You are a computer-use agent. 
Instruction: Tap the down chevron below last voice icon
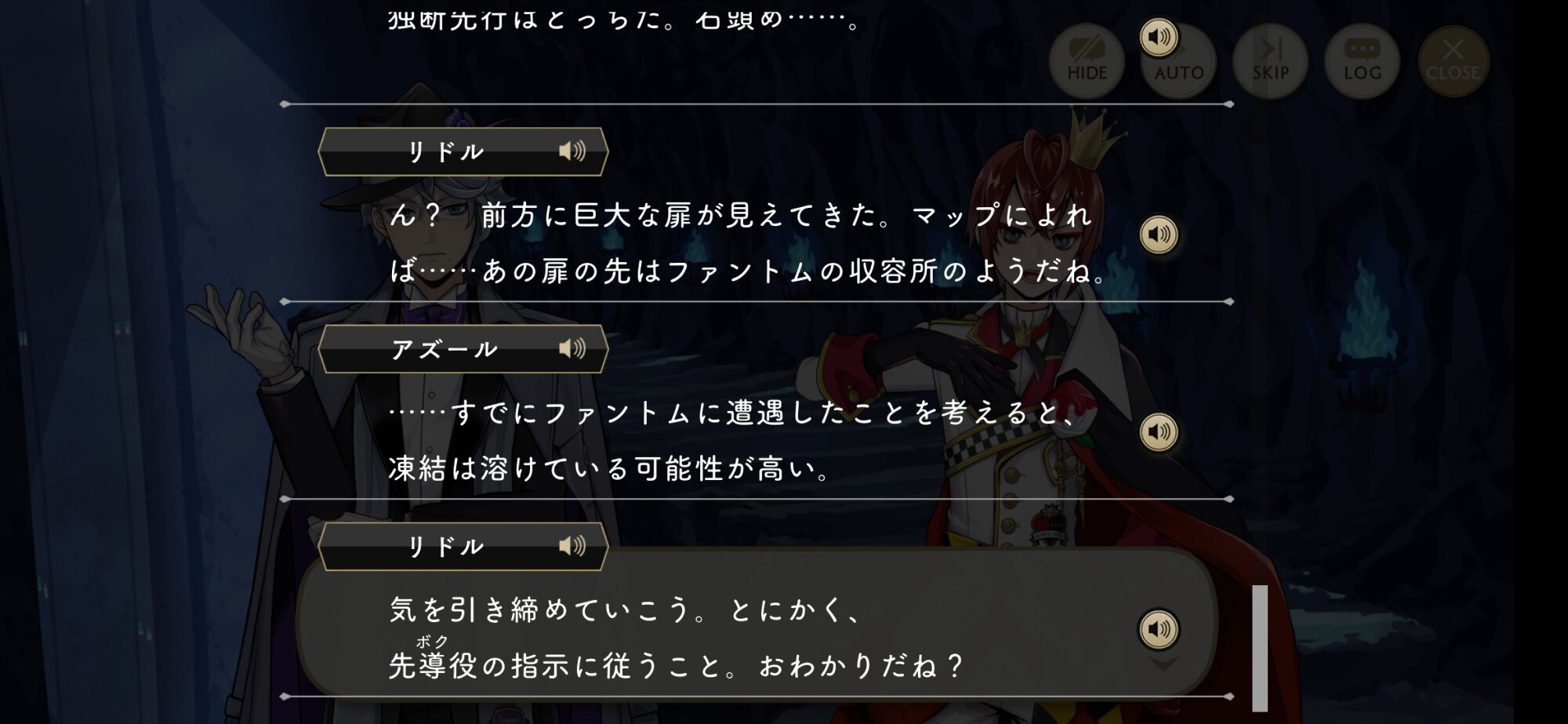coord(1163,664)
